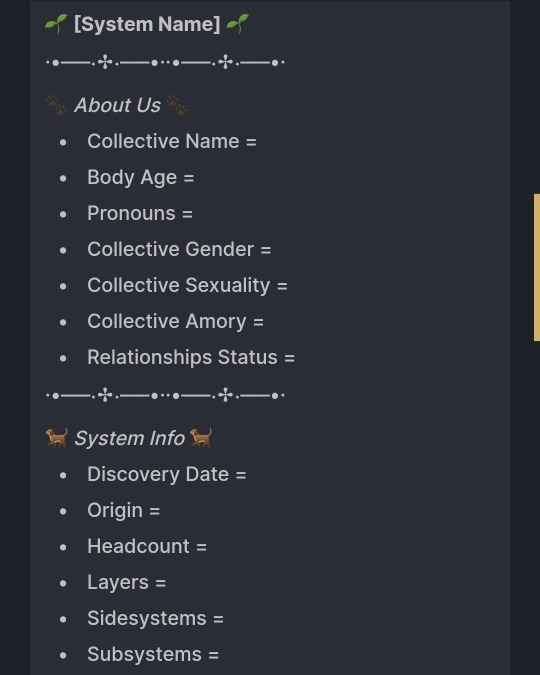
Task: Click the Collective Amory = line
Action: 175,322
